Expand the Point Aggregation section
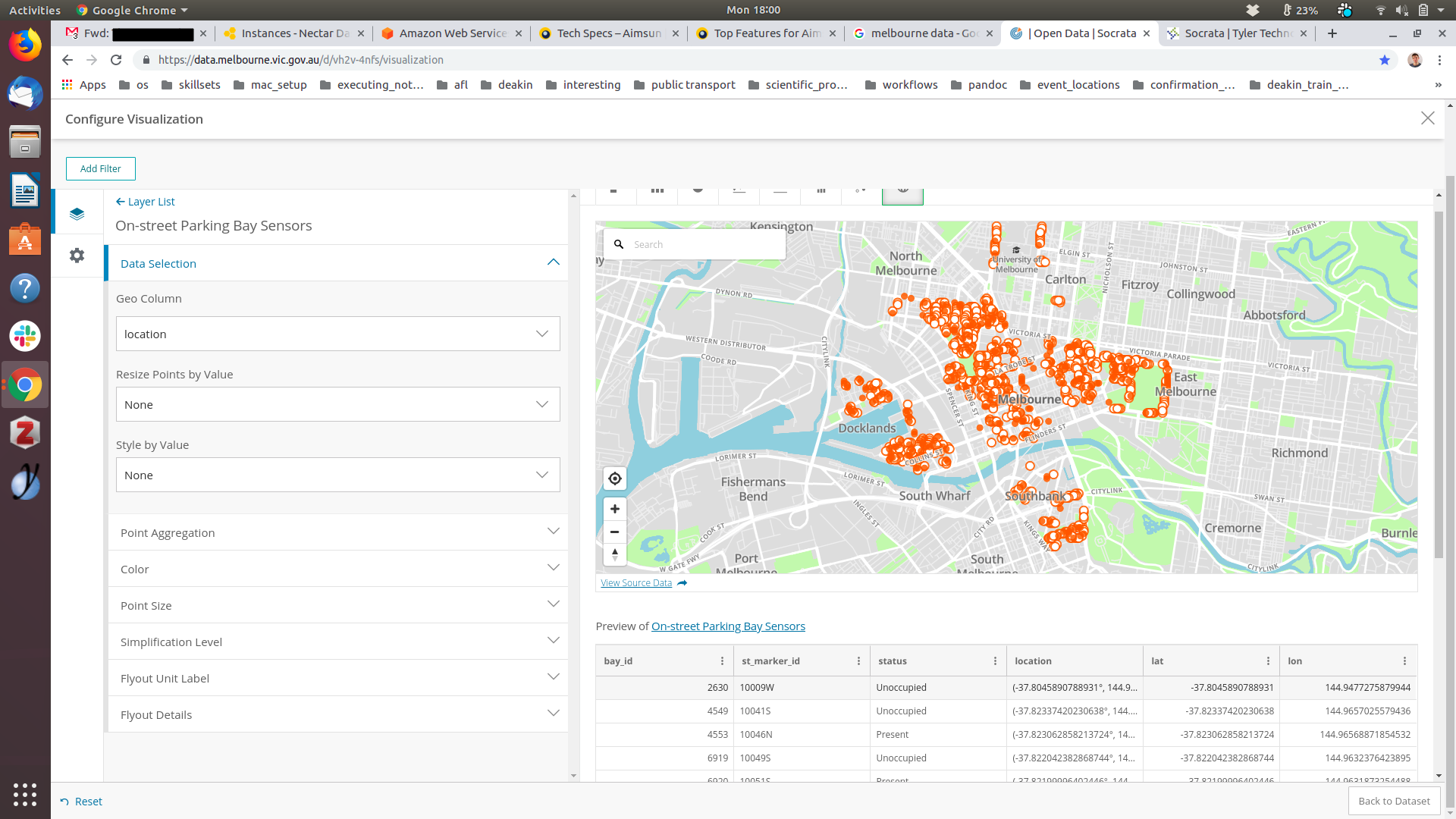The width and height of the screenshot is (1456, 819). (x=337, y=532)
